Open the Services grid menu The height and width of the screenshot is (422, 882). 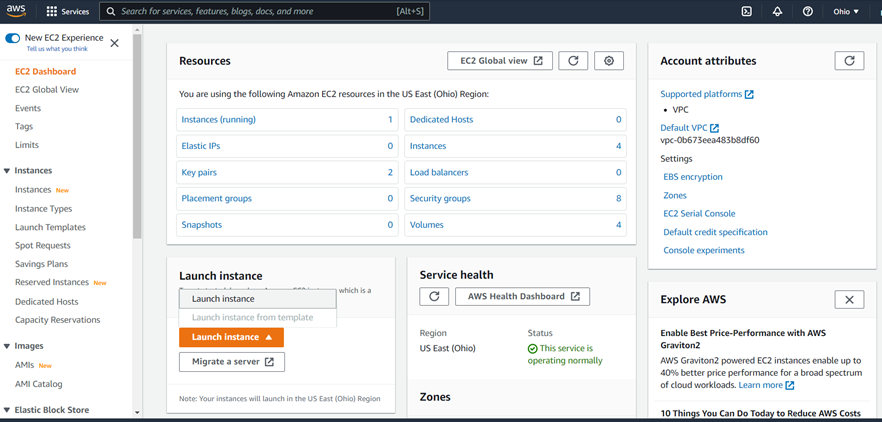click(68, 11)
